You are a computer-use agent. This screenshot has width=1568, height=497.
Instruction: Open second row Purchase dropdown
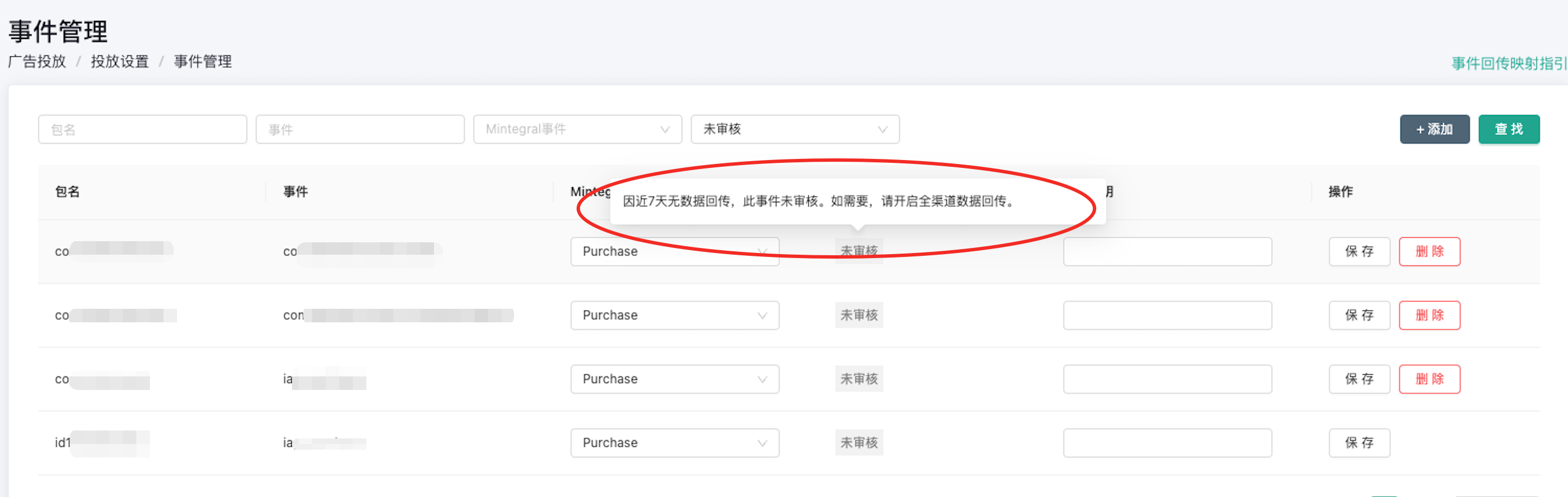coord(675,315)
